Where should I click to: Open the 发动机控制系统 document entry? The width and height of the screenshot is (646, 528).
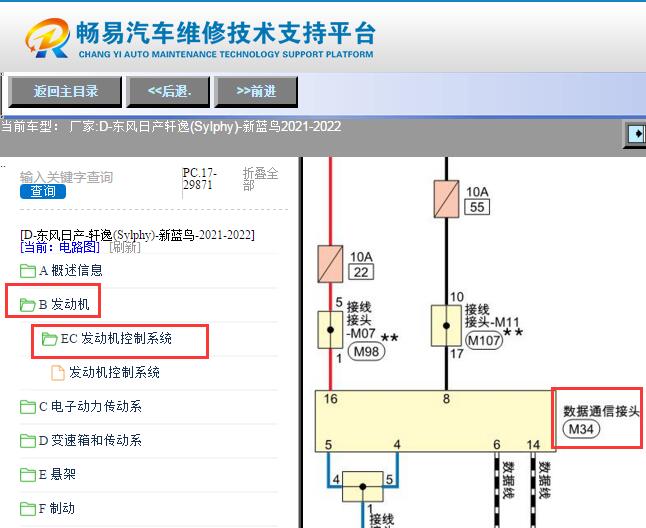(114, 372)
